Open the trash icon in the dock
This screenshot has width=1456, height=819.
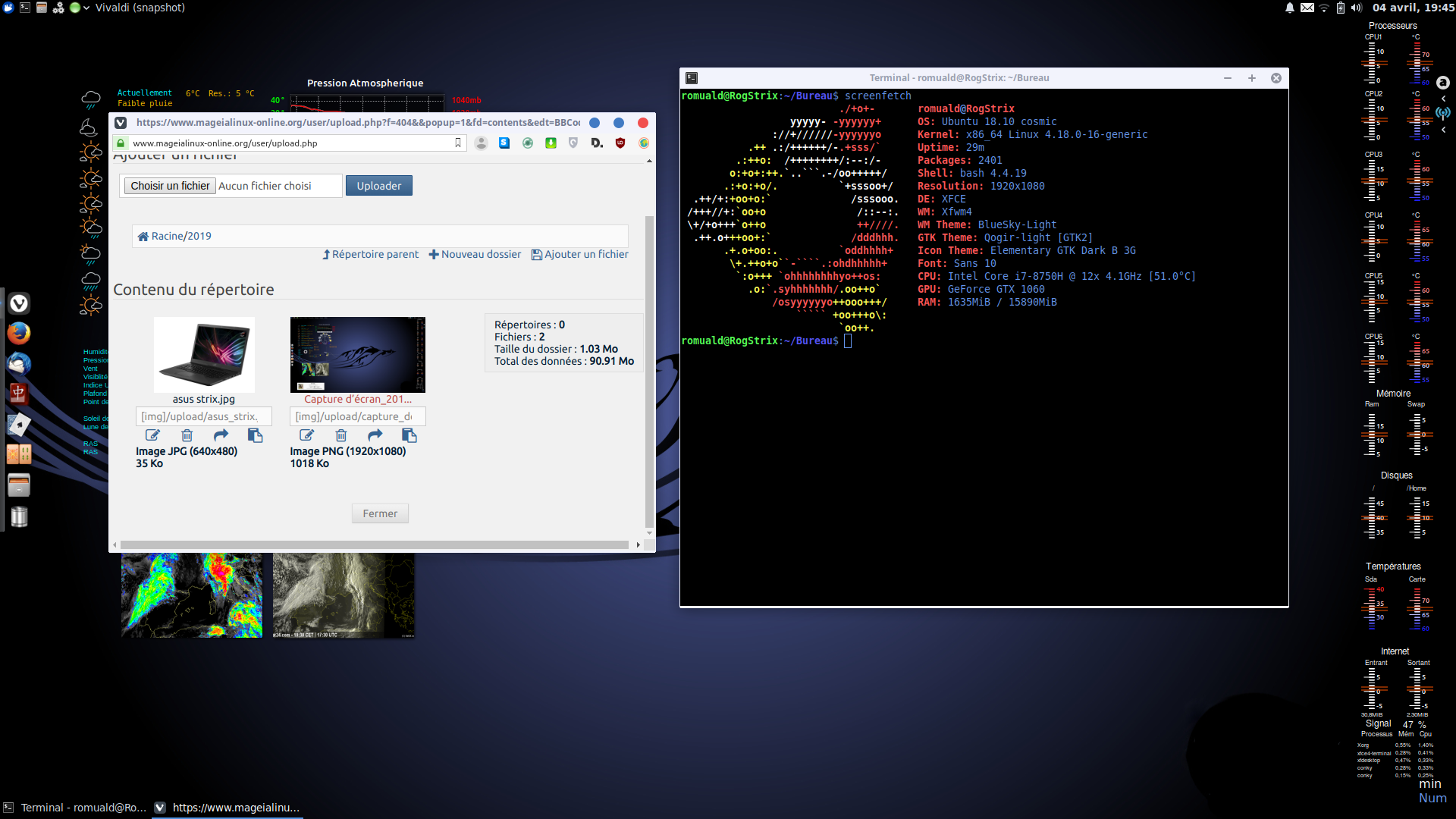19,516
